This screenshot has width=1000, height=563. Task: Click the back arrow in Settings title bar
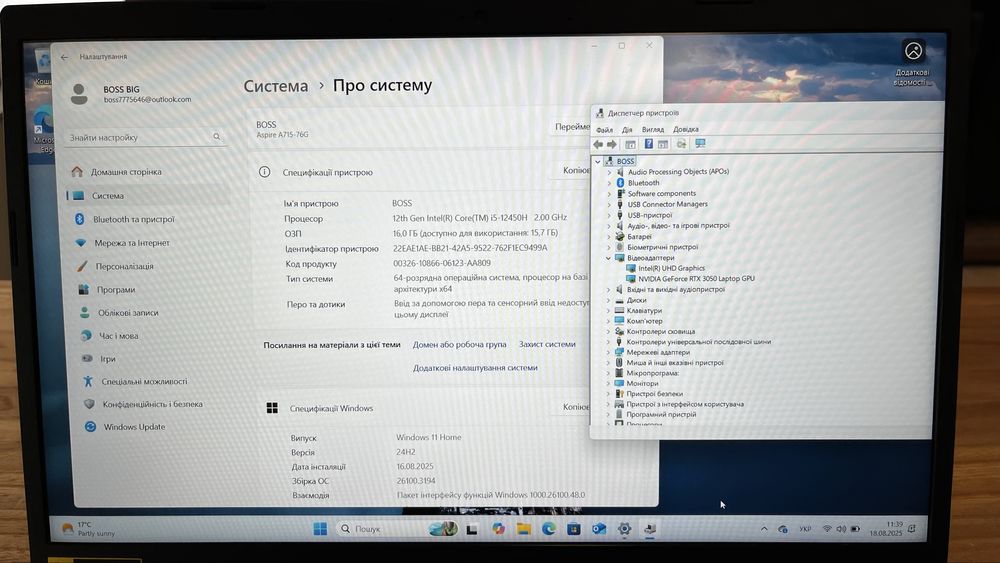tap(64, 57)
